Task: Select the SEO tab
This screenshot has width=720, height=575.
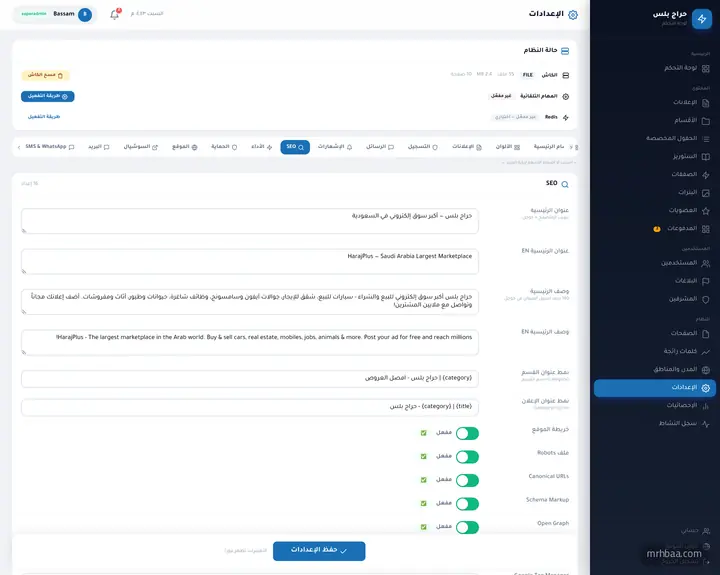Action: pos(295,147)
